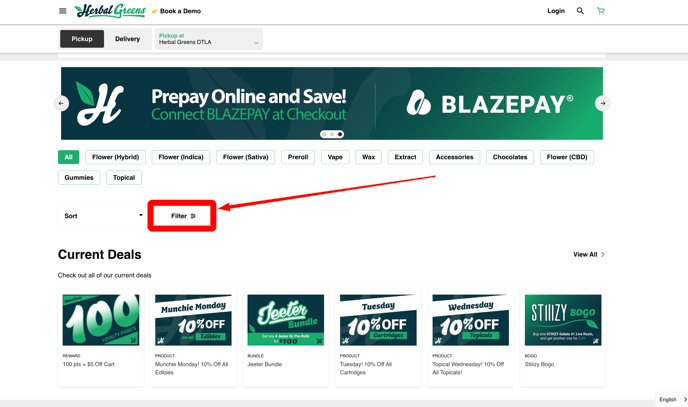Show the Accessories category
688x407 pixels.
point(455,157)
